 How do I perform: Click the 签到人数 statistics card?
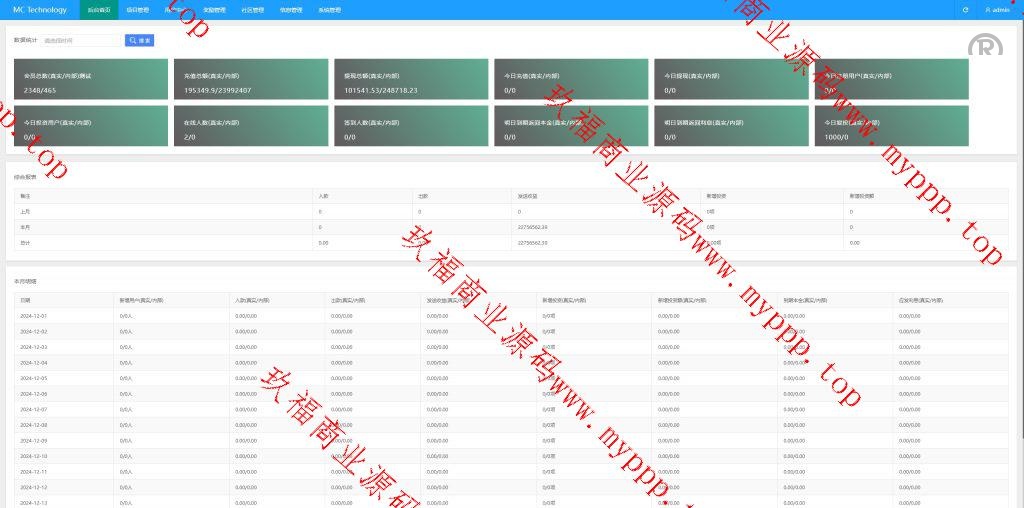click(x=410, y=128)
